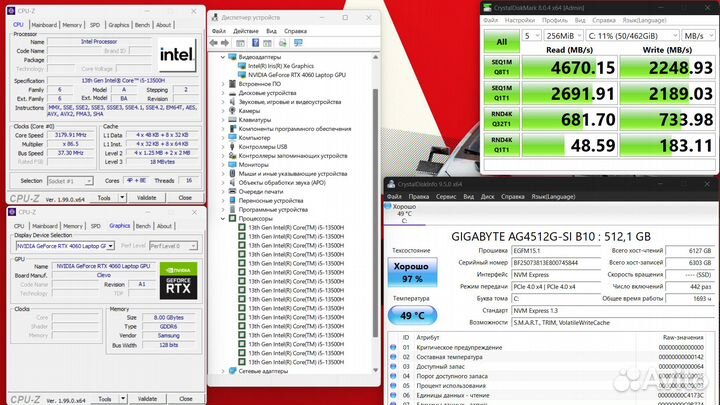This screenshot has width=720, height=405.
Task: Click the Хорошо 97 % health status button
Action: (x=412, y=272)
